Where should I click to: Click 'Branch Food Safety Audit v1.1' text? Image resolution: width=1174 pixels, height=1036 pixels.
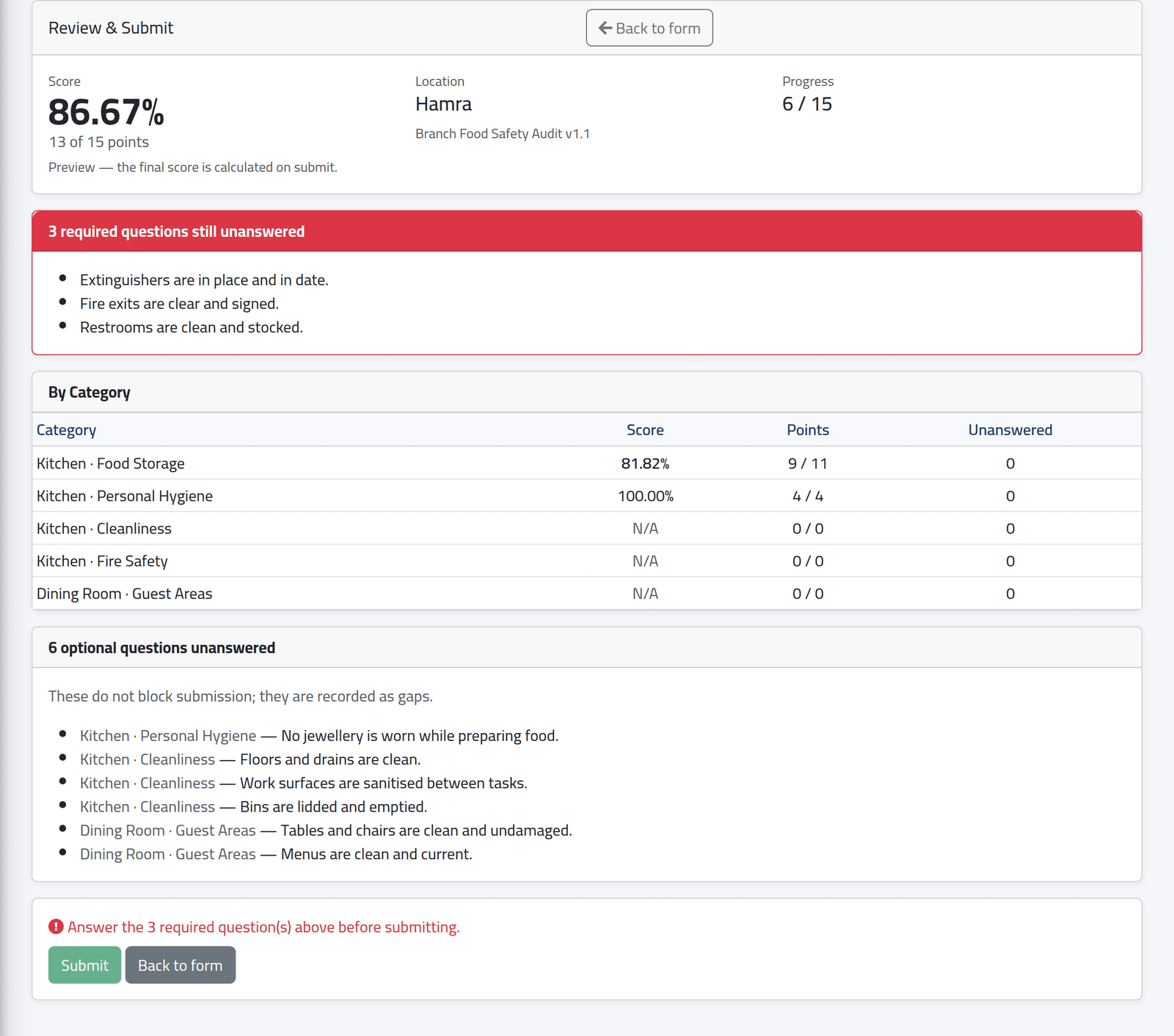(503, 134)
